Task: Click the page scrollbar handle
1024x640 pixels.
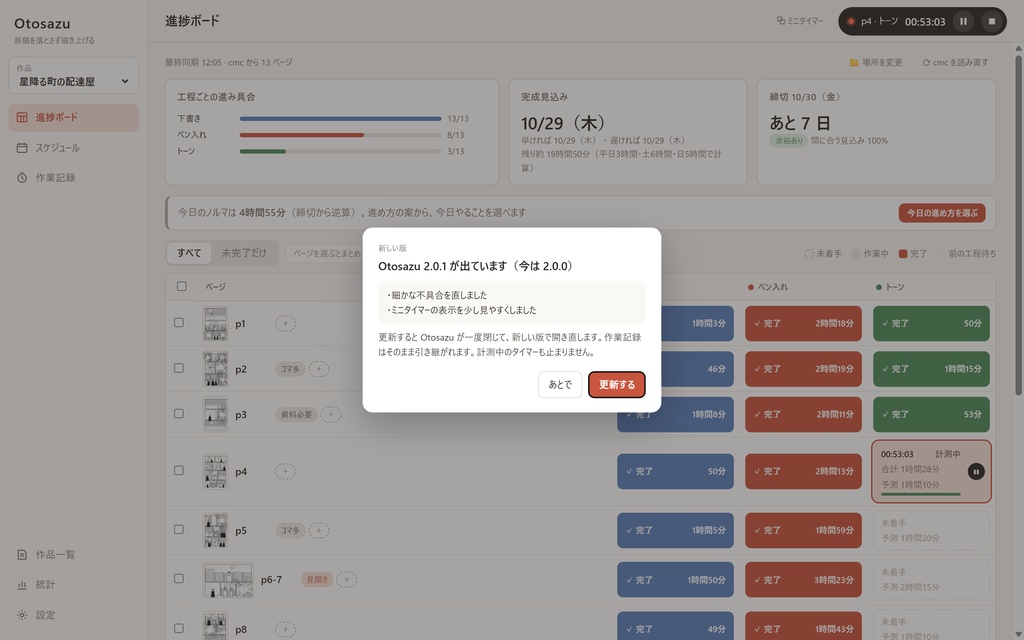Action: (1018, 225)
